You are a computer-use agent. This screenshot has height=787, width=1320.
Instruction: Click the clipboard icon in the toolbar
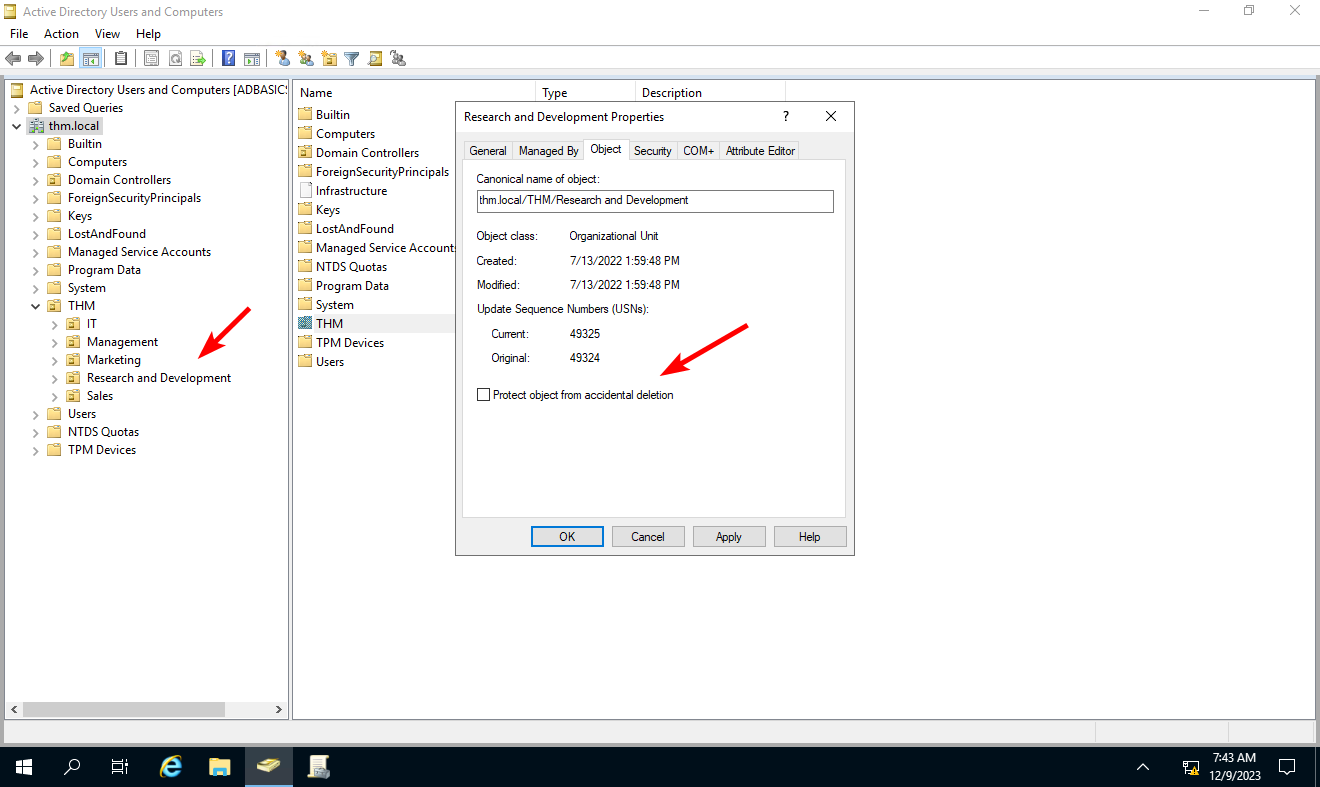tap(121, 59)
